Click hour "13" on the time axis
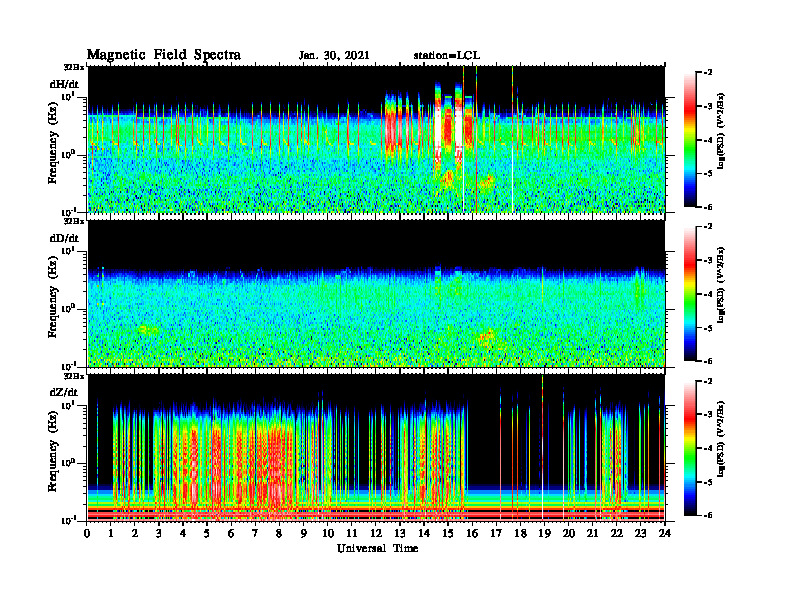The image size is (792, 612). point(400,533)
